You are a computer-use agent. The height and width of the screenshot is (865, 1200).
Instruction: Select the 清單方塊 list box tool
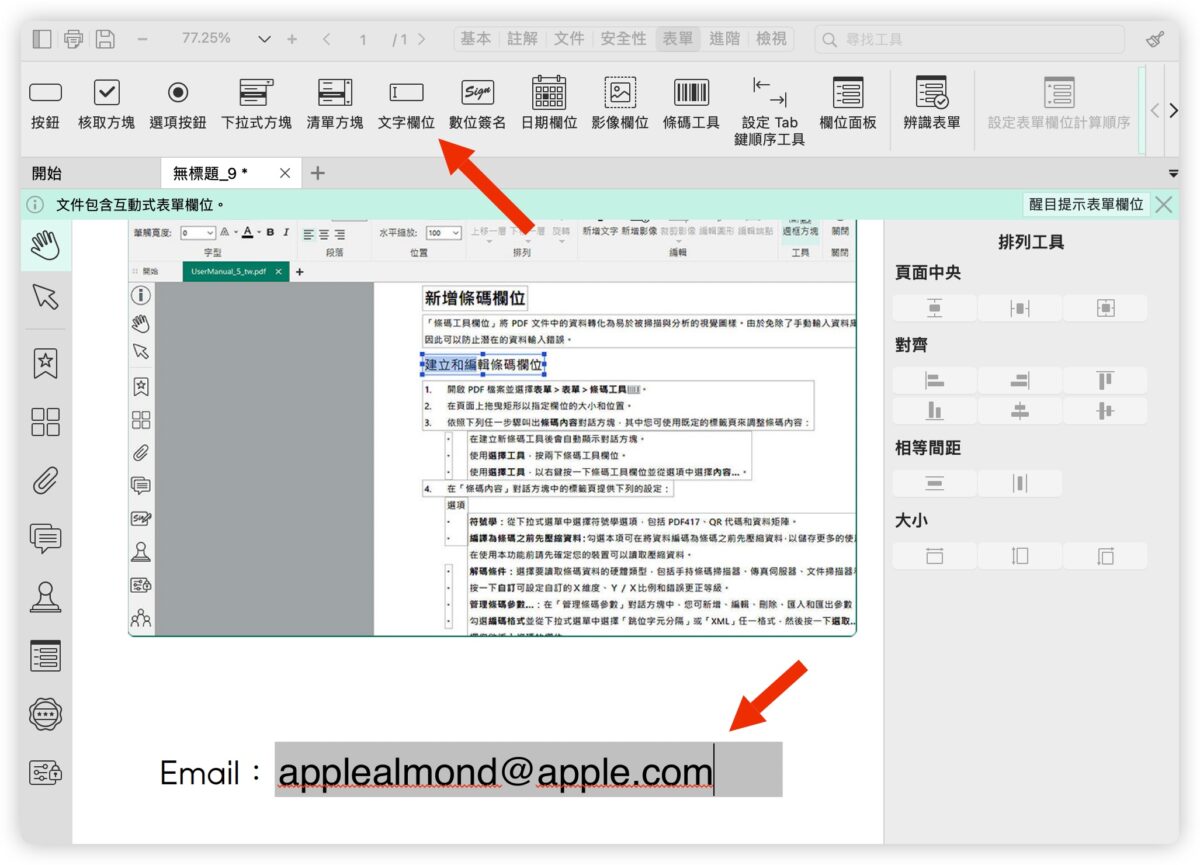click(335, 105)
